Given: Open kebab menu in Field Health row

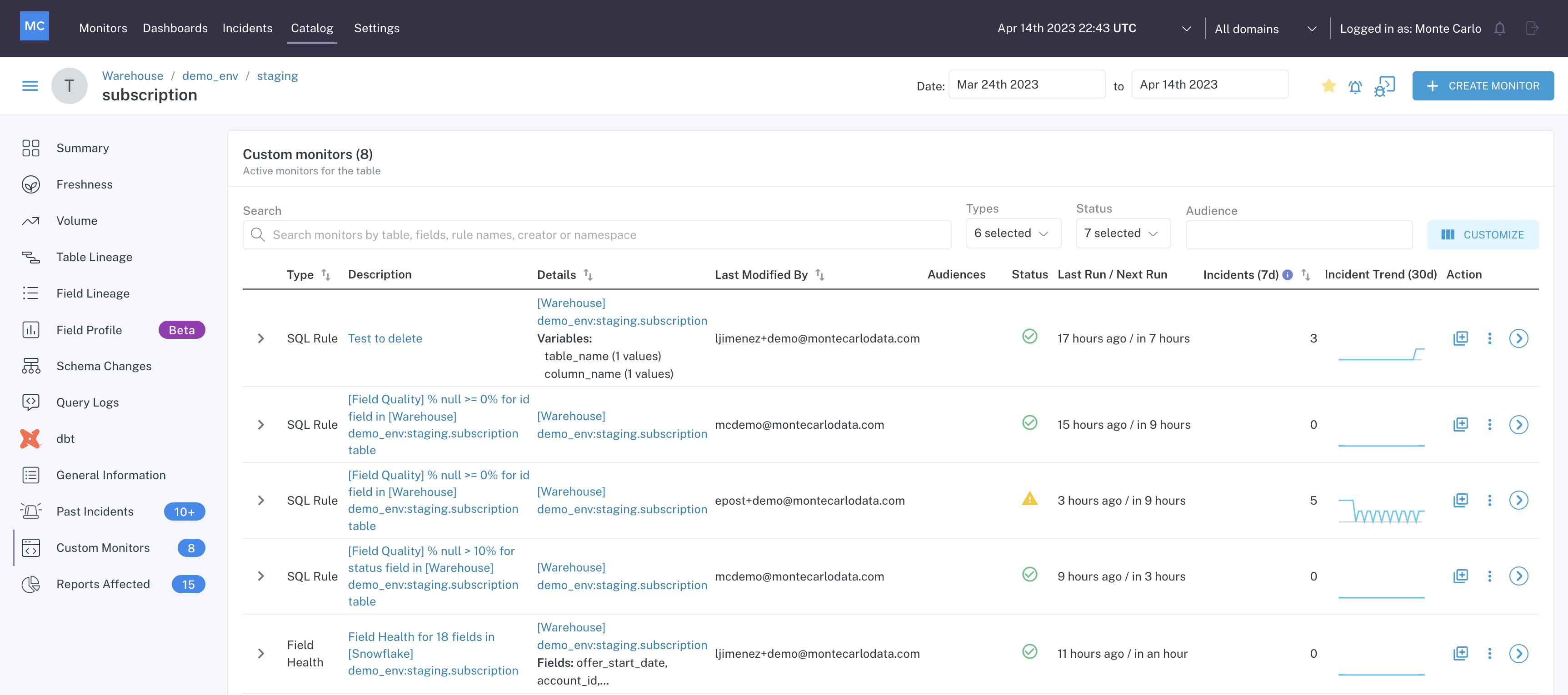Looking at the screenshot, I should coord(1489,654).
